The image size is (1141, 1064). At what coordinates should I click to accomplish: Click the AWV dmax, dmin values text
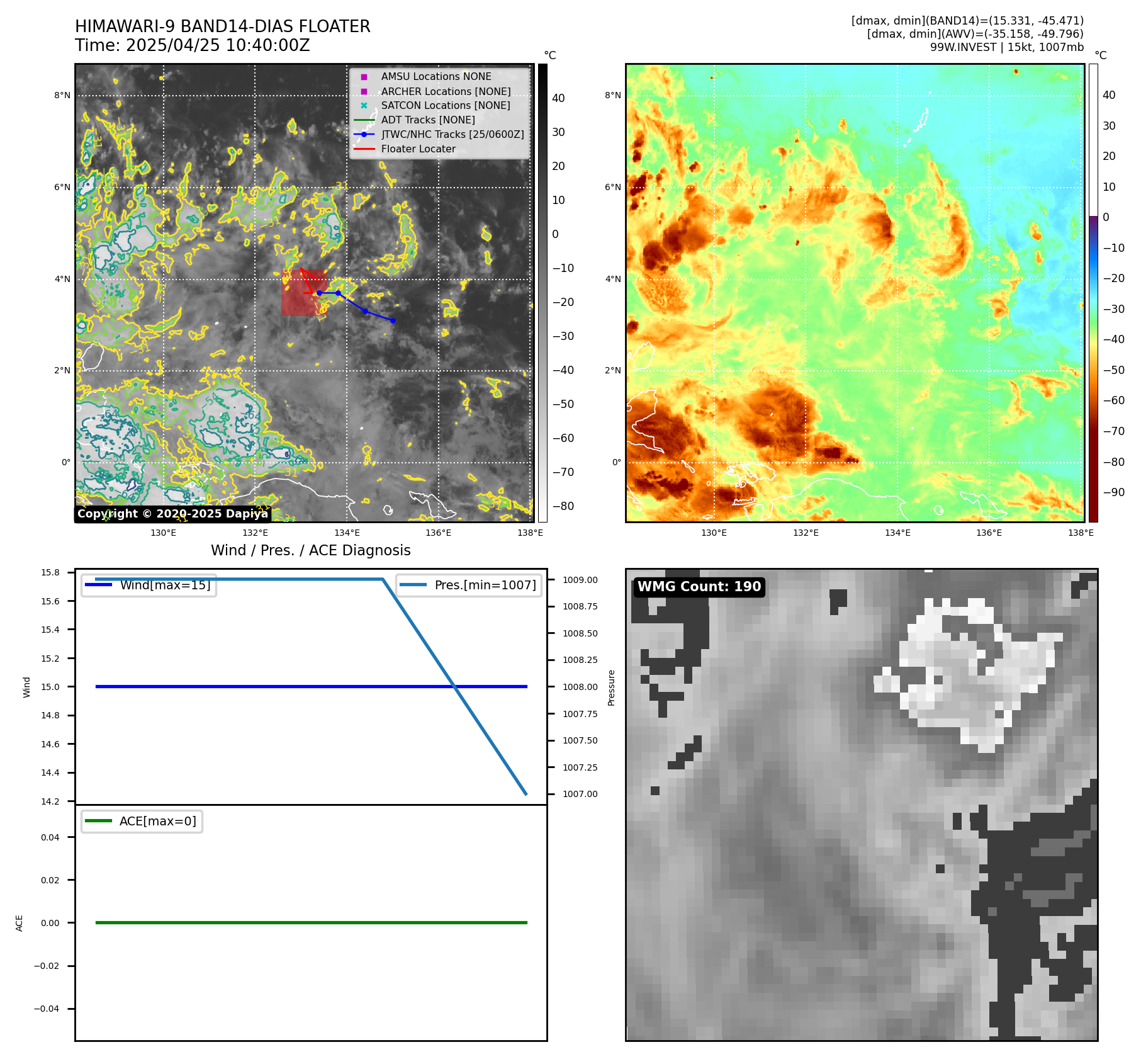tap(975, 34)
